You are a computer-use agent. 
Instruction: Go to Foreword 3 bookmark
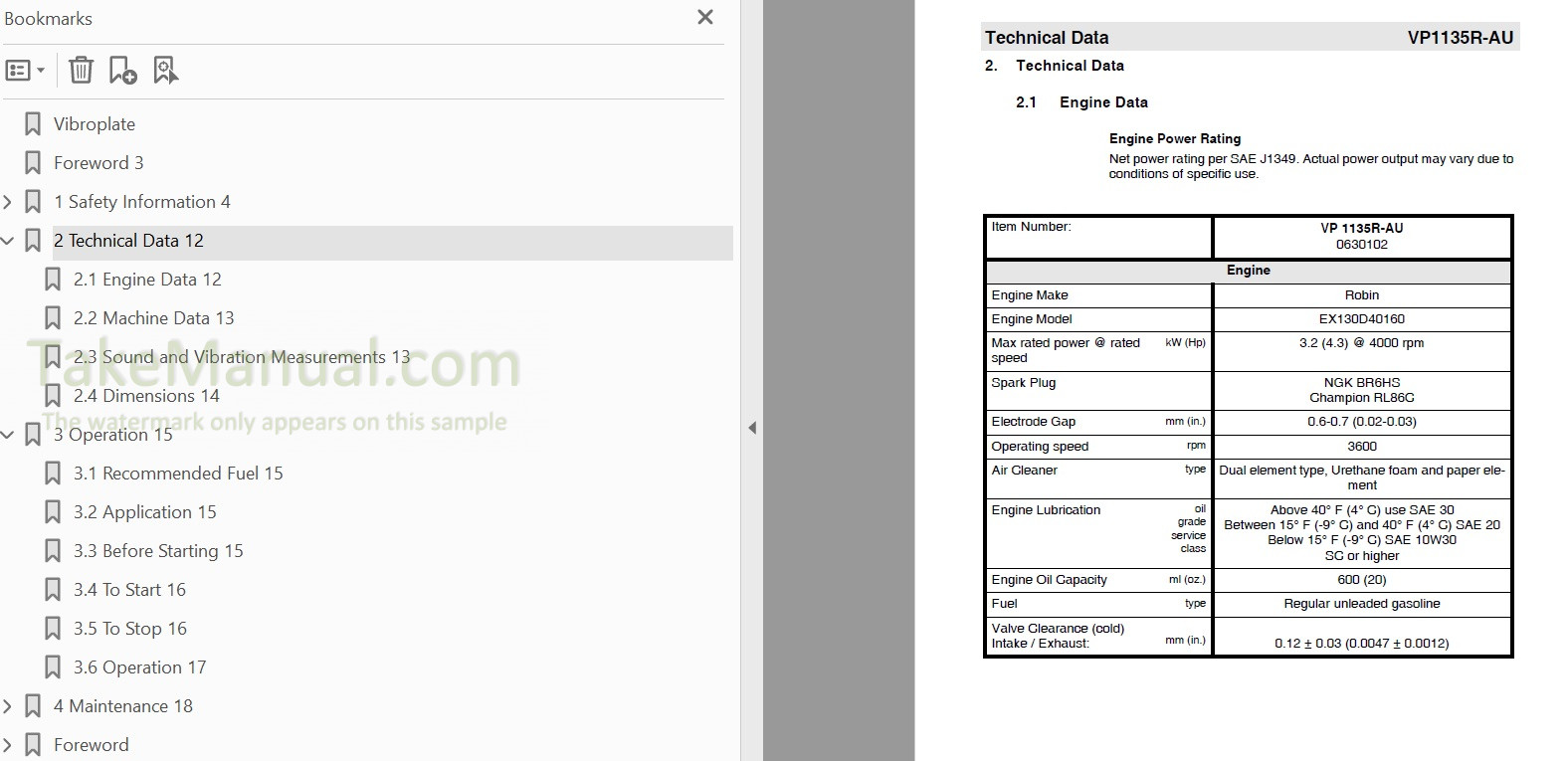pos(98,163)
